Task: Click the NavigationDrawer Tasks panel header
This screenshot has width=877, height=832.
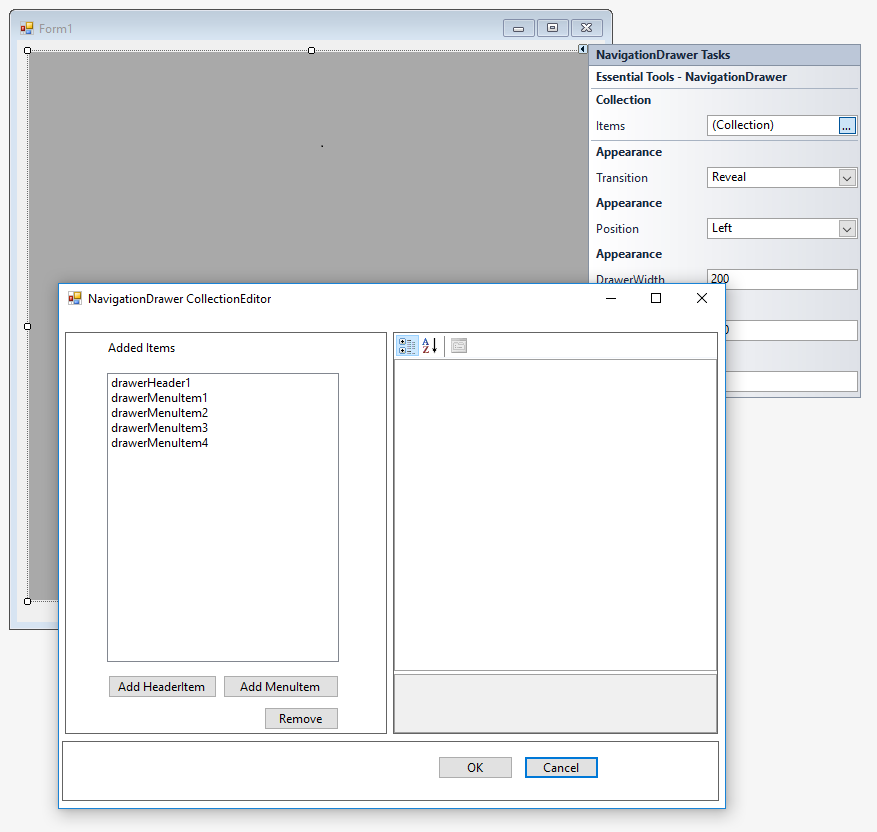Action: coord(724,55)
